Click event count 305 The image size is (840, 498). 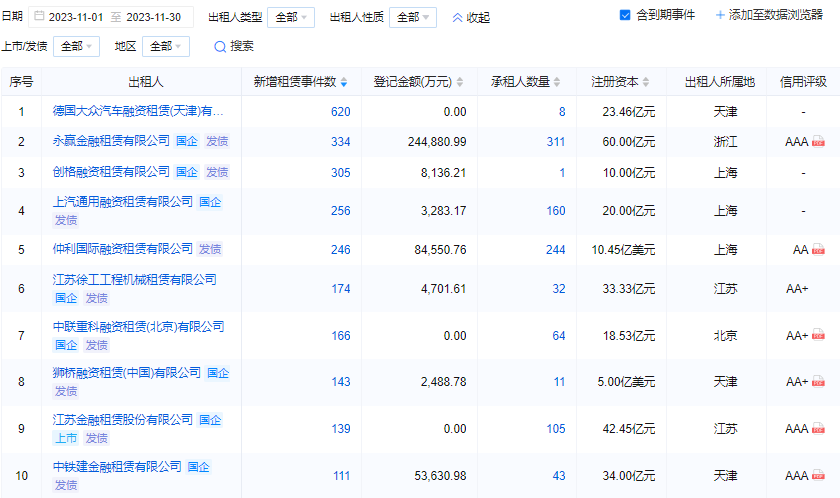click(x=341, y=173)
